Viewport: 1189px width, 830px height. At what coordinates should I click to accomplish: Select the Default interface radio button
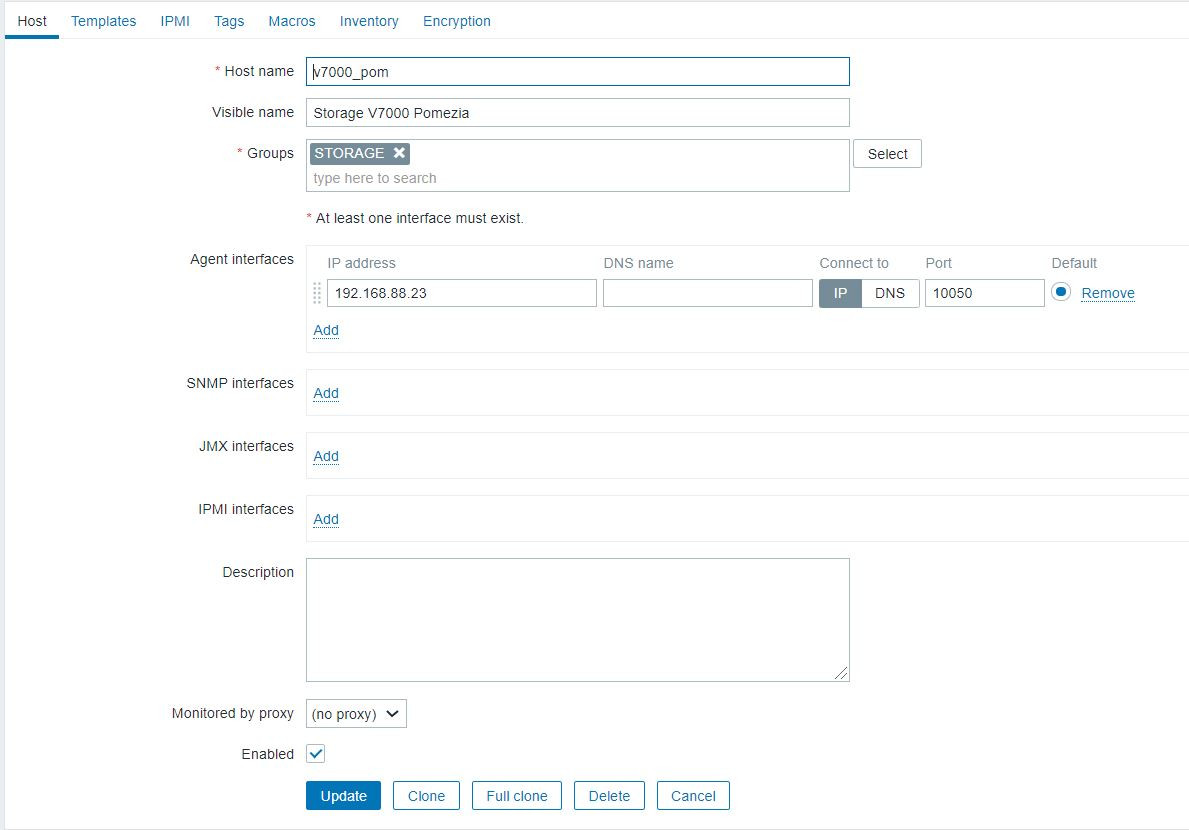click(x=1061, y=292)
